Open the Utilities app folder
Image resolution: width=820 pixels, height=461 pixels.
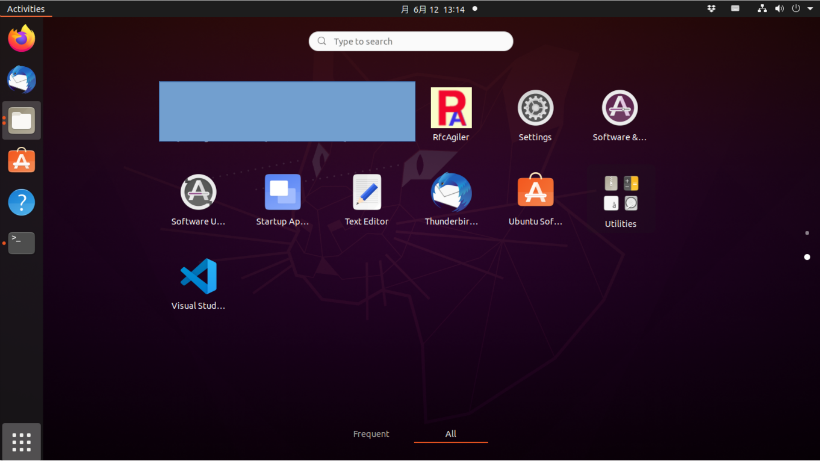[x=620, y=200]
